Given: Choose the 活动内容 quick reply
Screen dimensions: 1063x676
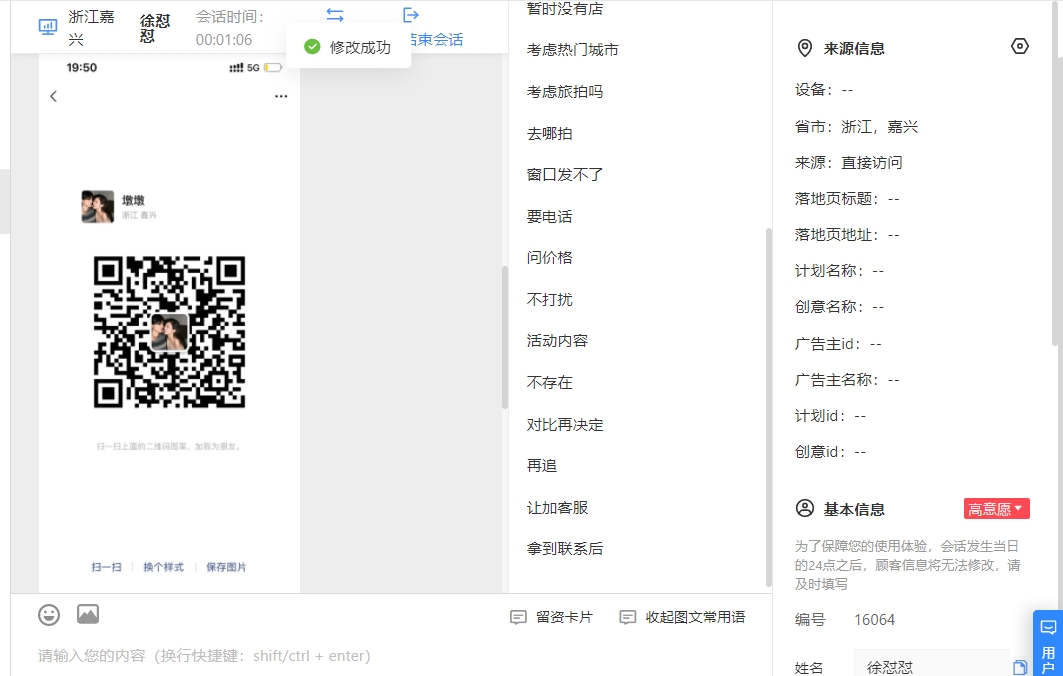Looking at the screenshot, I should [x=557, y=341].
